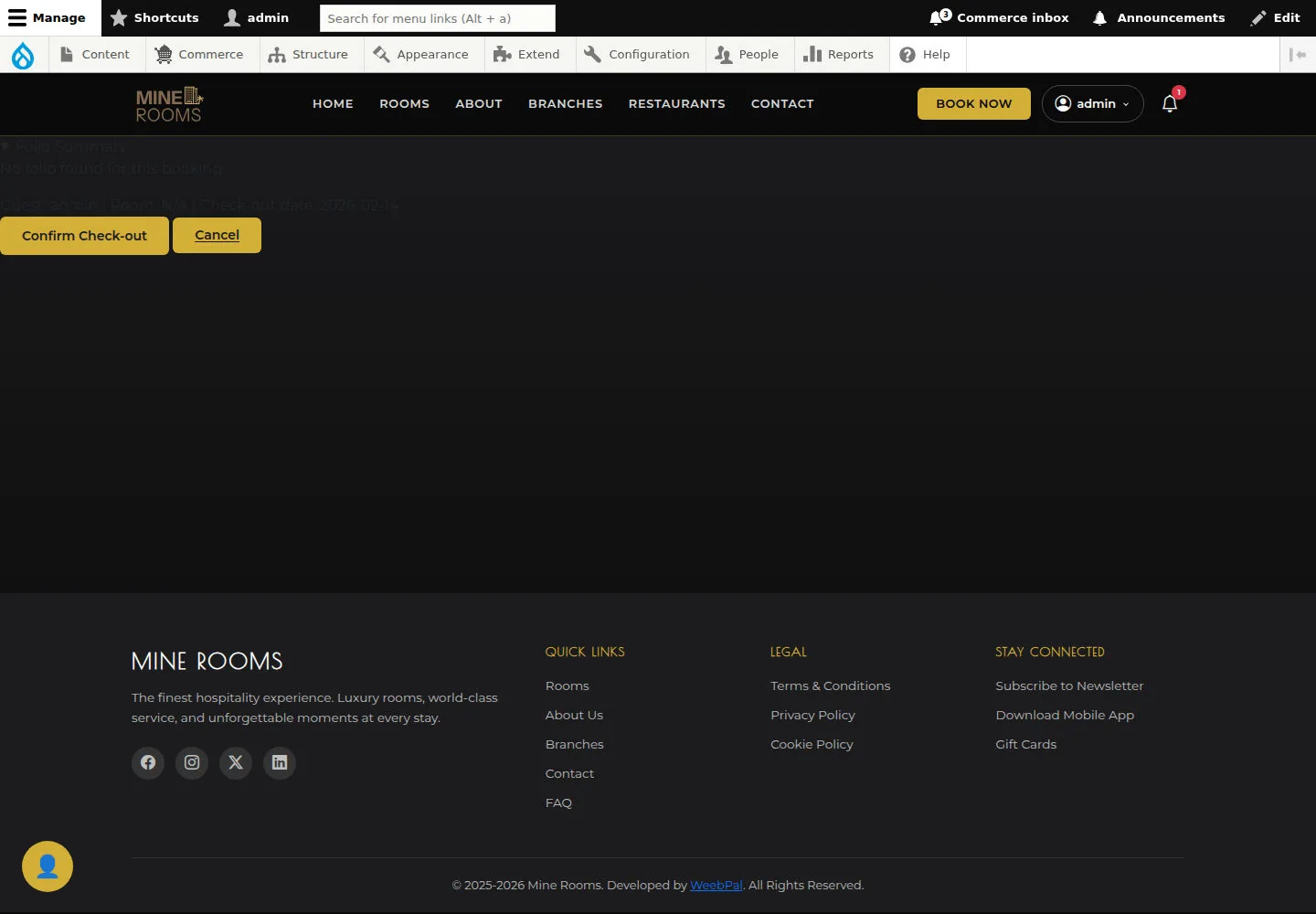Viewport: 1316px width, 914px height.
Task: Open the admin user toolbar tab
Action: tap(257, 17)
